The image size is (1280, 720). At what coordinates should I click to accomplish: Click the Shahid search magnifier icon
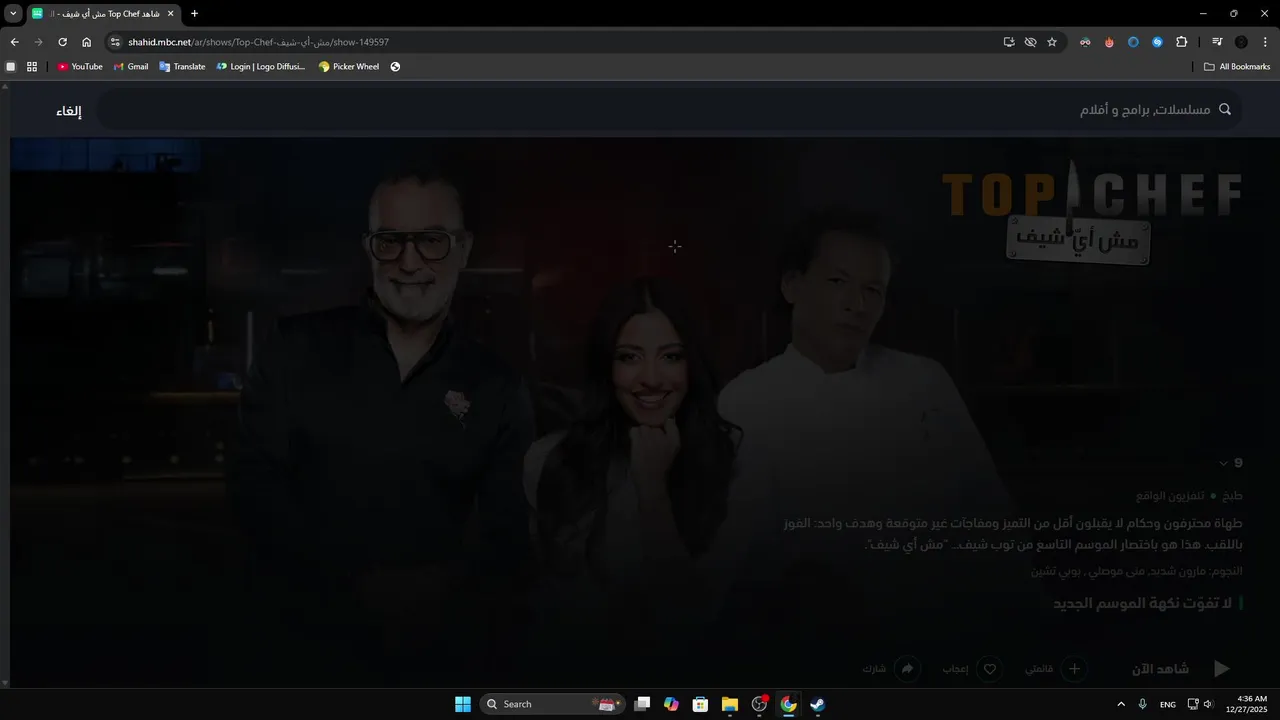coord(1225,110)
